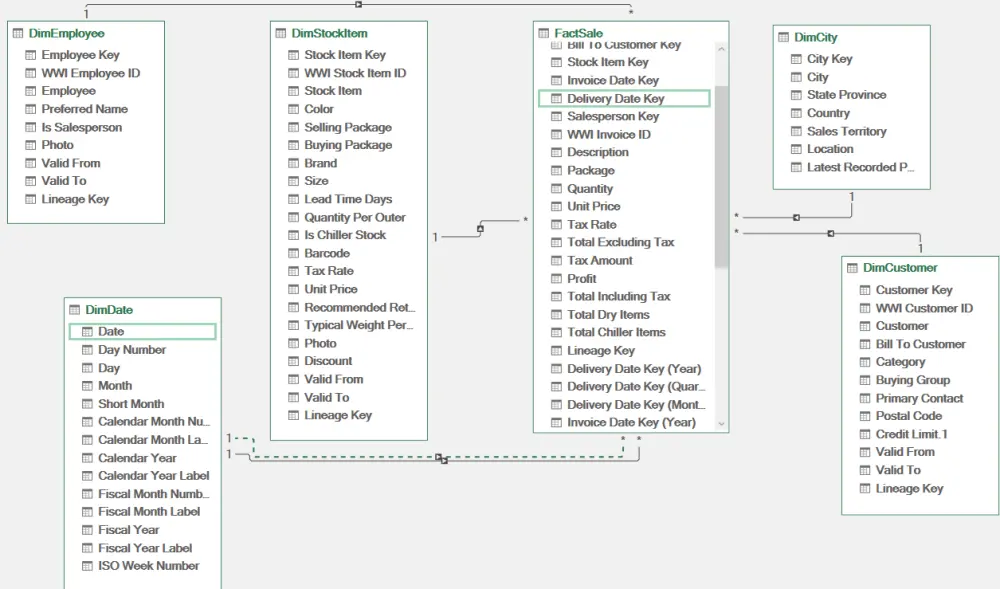The image size is (1000, 589).
Task: Click the table icon on the DimEmployee header
Action: click(18, 33)
